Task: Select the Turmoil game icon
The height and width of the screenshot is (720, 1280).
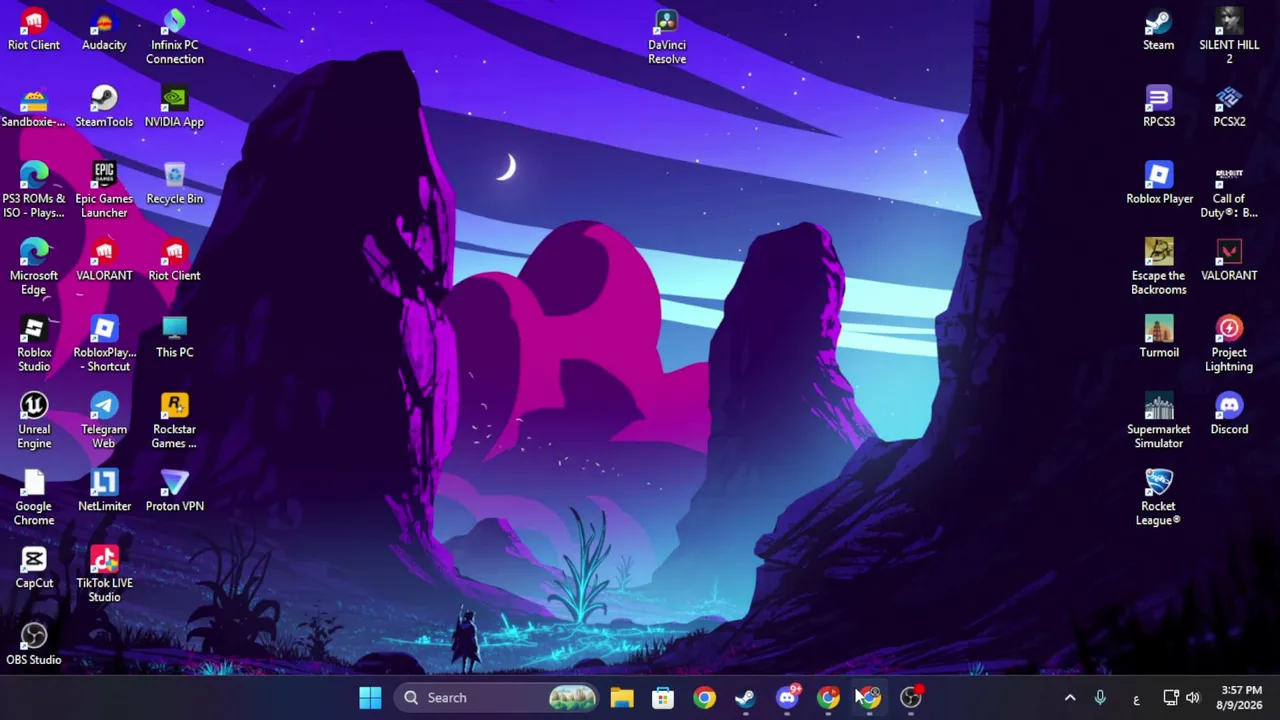Action: [x=1159, y=338]
